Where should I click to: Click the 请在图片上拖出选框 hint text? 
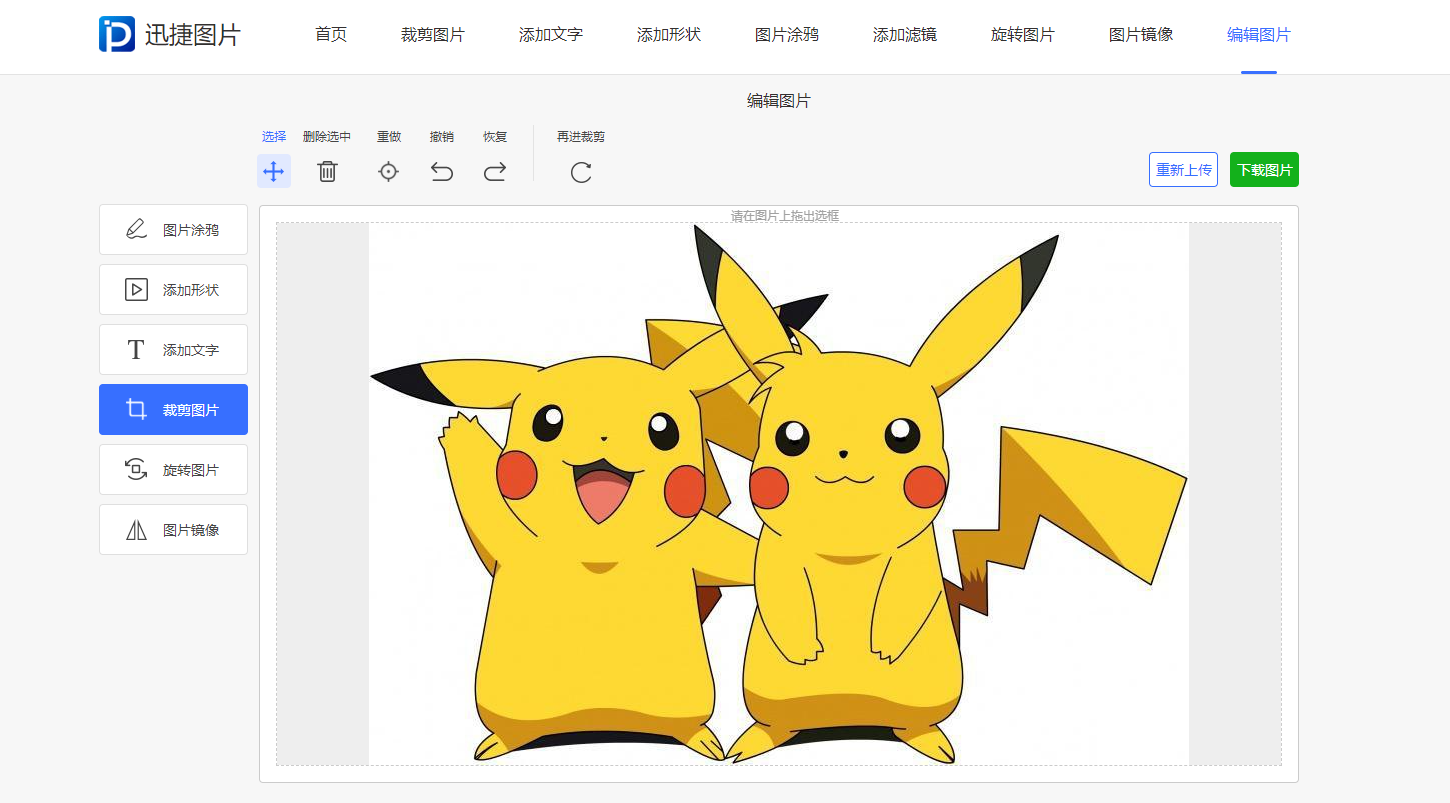785,216
